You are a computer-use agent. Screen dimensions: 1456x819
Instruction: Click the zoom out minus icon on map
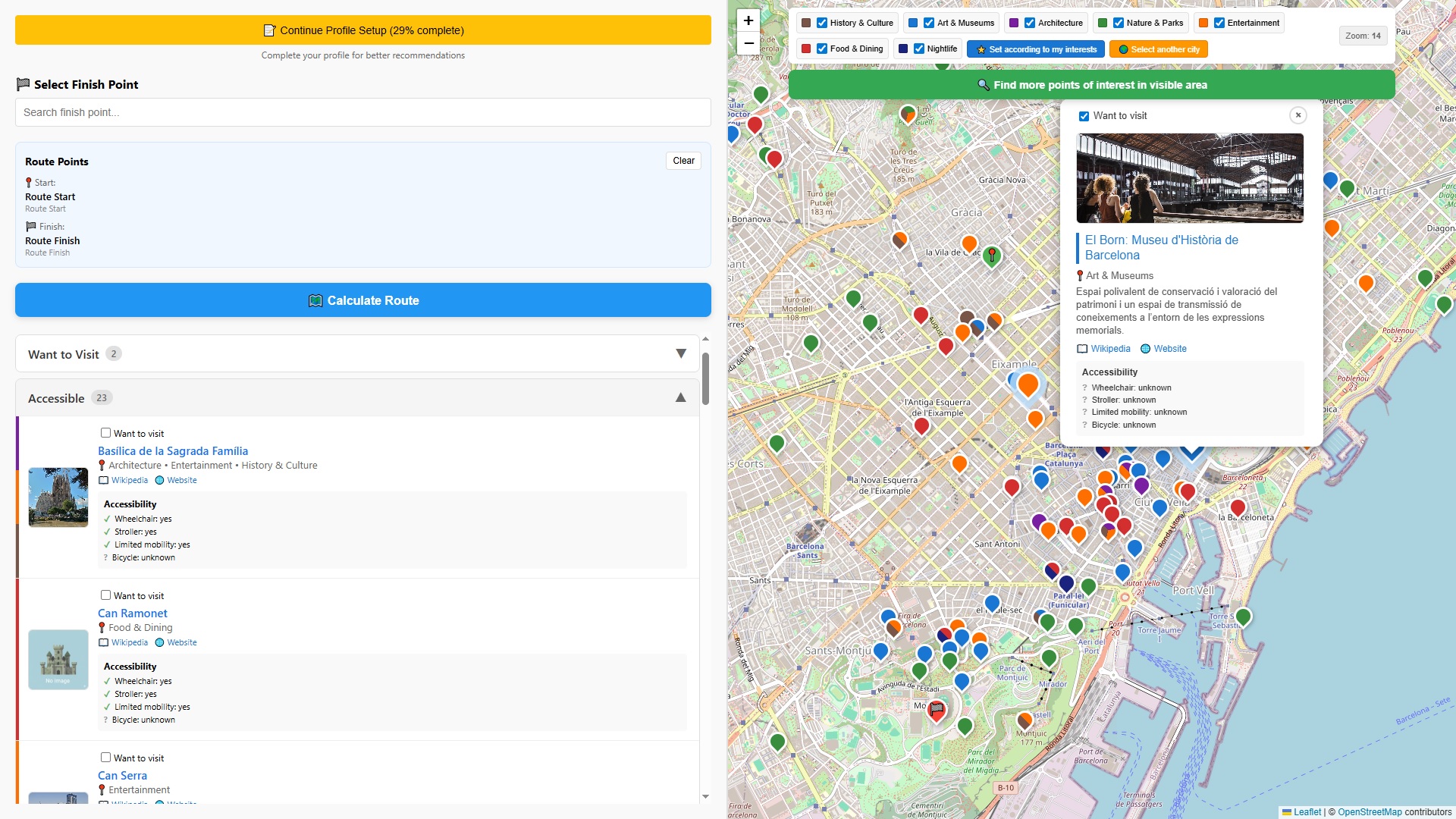(x=748, y=43)
